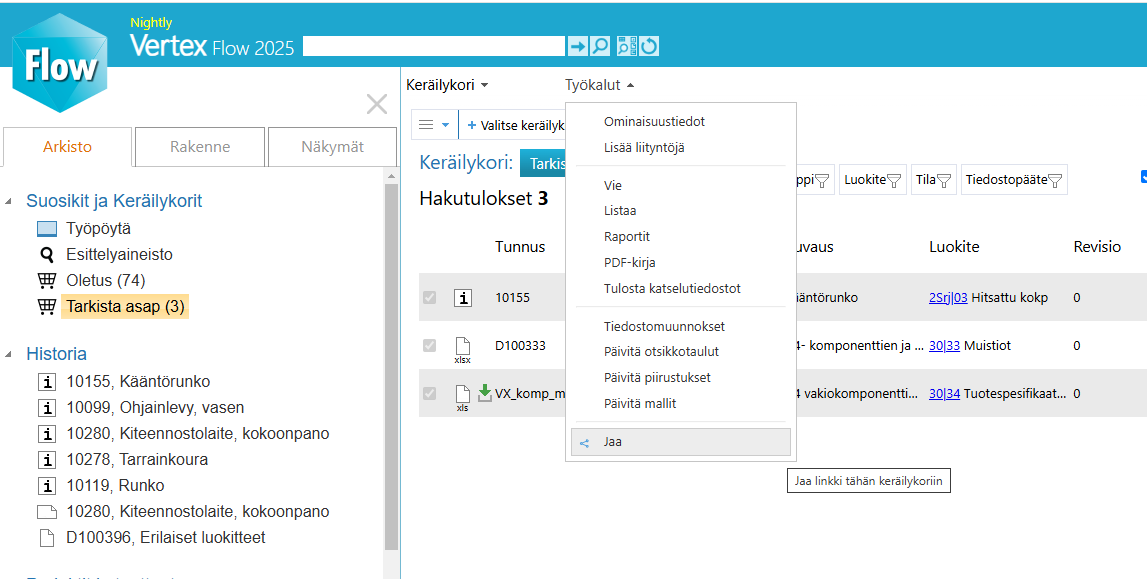Click the filter funnel on Luokite
1147x579 pixels.
click(895, 181)
